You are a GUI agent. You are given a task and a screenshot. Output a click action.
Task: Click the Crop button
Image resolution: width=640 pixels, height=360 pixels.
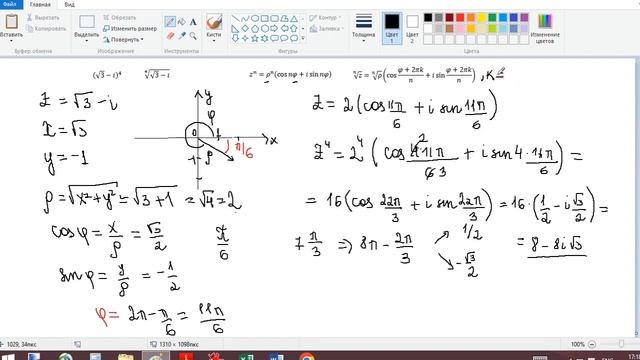(x=119, y=18)
